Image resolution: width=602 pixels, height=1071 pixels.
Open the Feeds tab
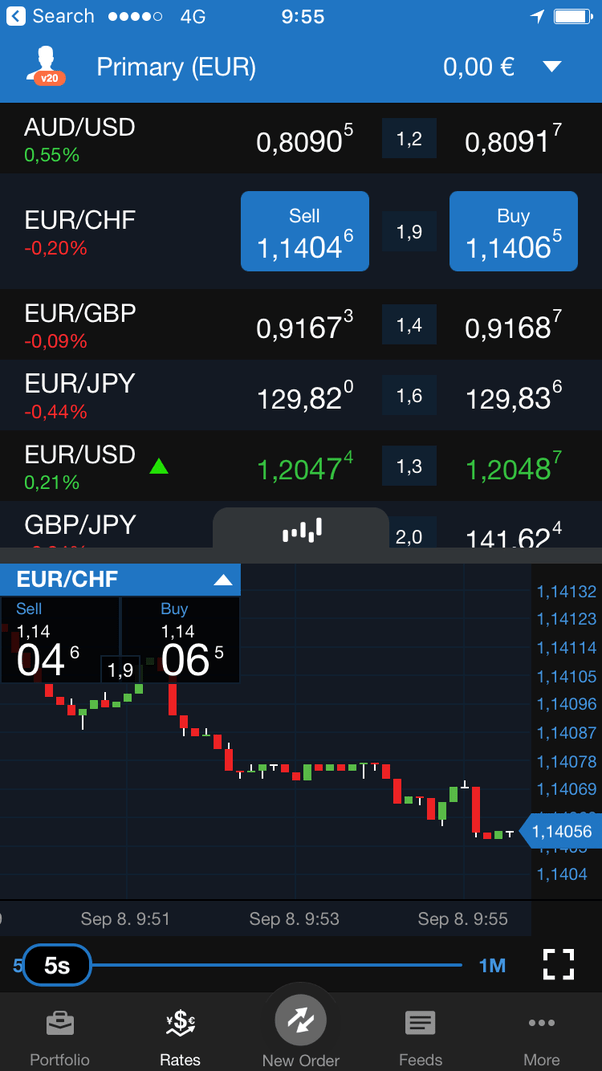coord(420,1038)
